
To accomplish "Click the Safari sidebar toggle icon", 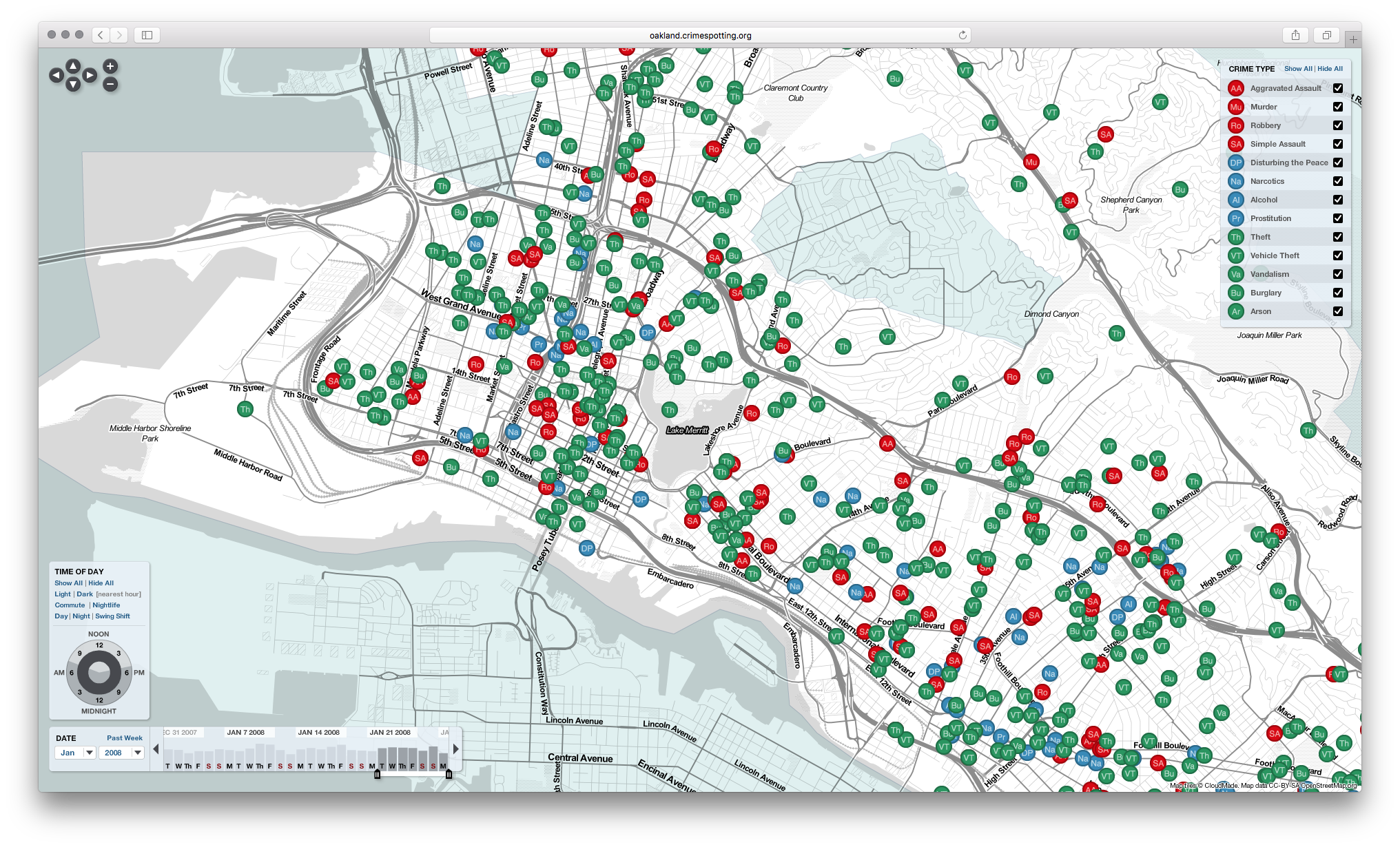I will pos(147,35).
